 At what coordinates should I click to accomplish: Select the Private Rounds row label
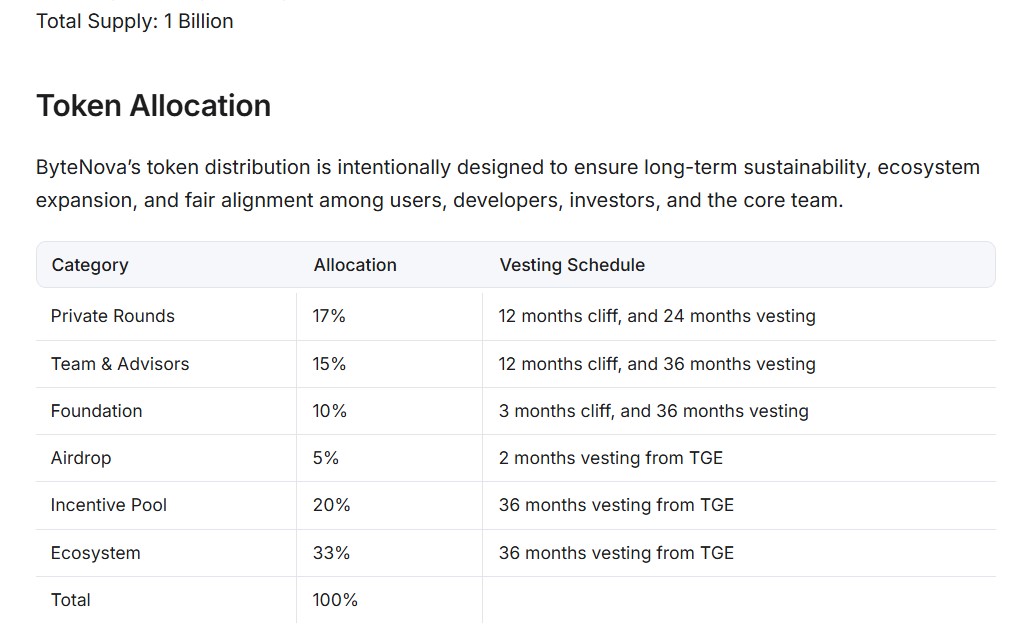[x=113, y=316]
